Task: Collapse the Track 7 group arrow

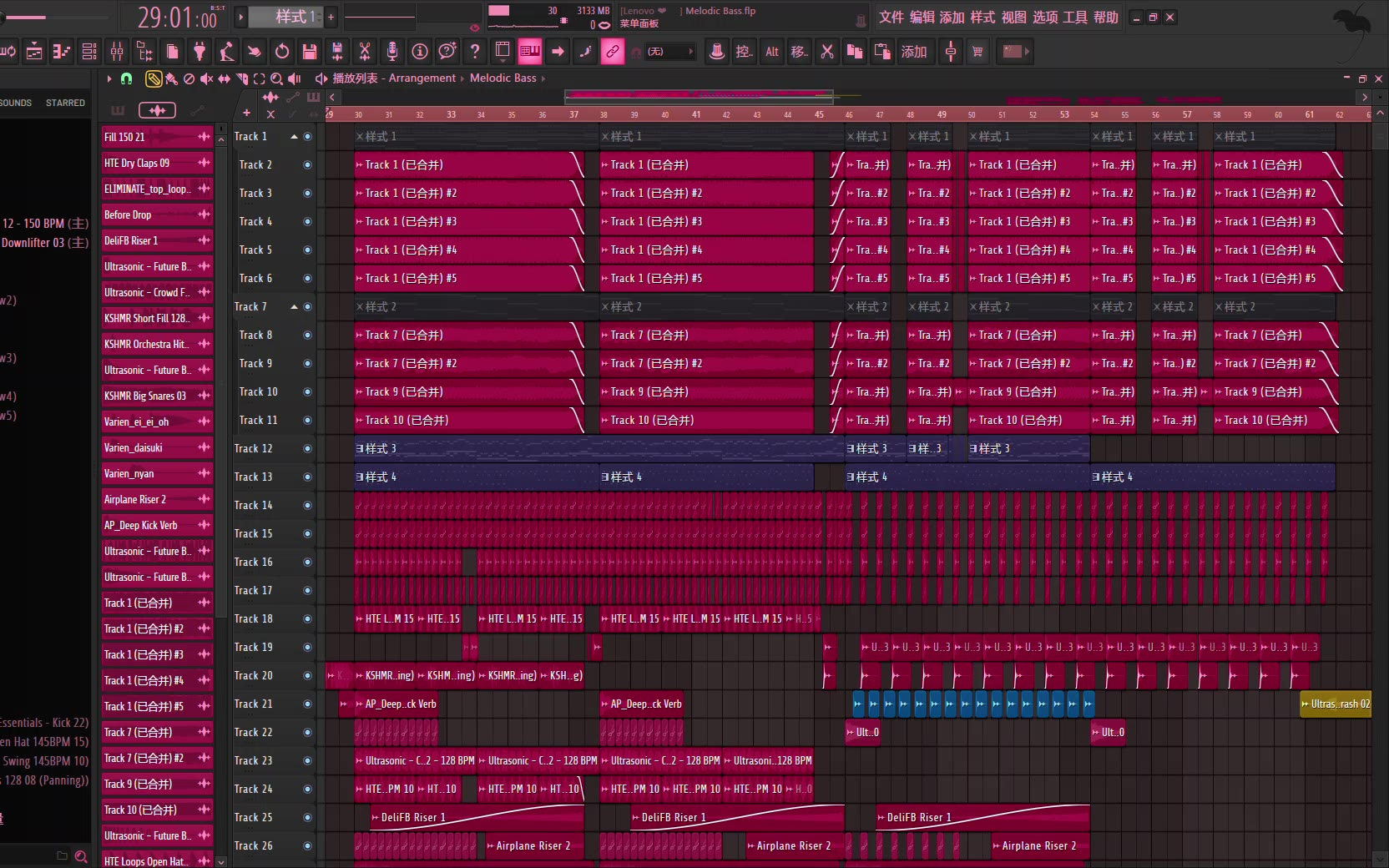Action: point(294,307)
